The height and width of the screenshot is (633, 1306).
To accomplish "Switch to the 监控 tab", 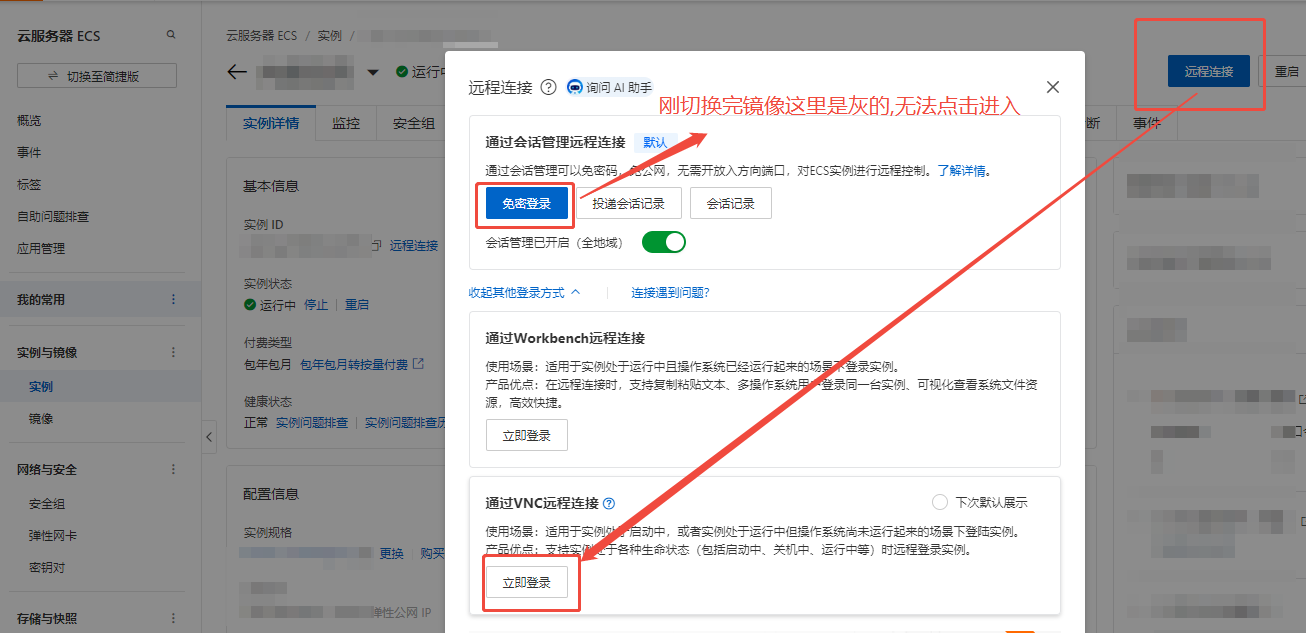I will [x=346, y=123].
